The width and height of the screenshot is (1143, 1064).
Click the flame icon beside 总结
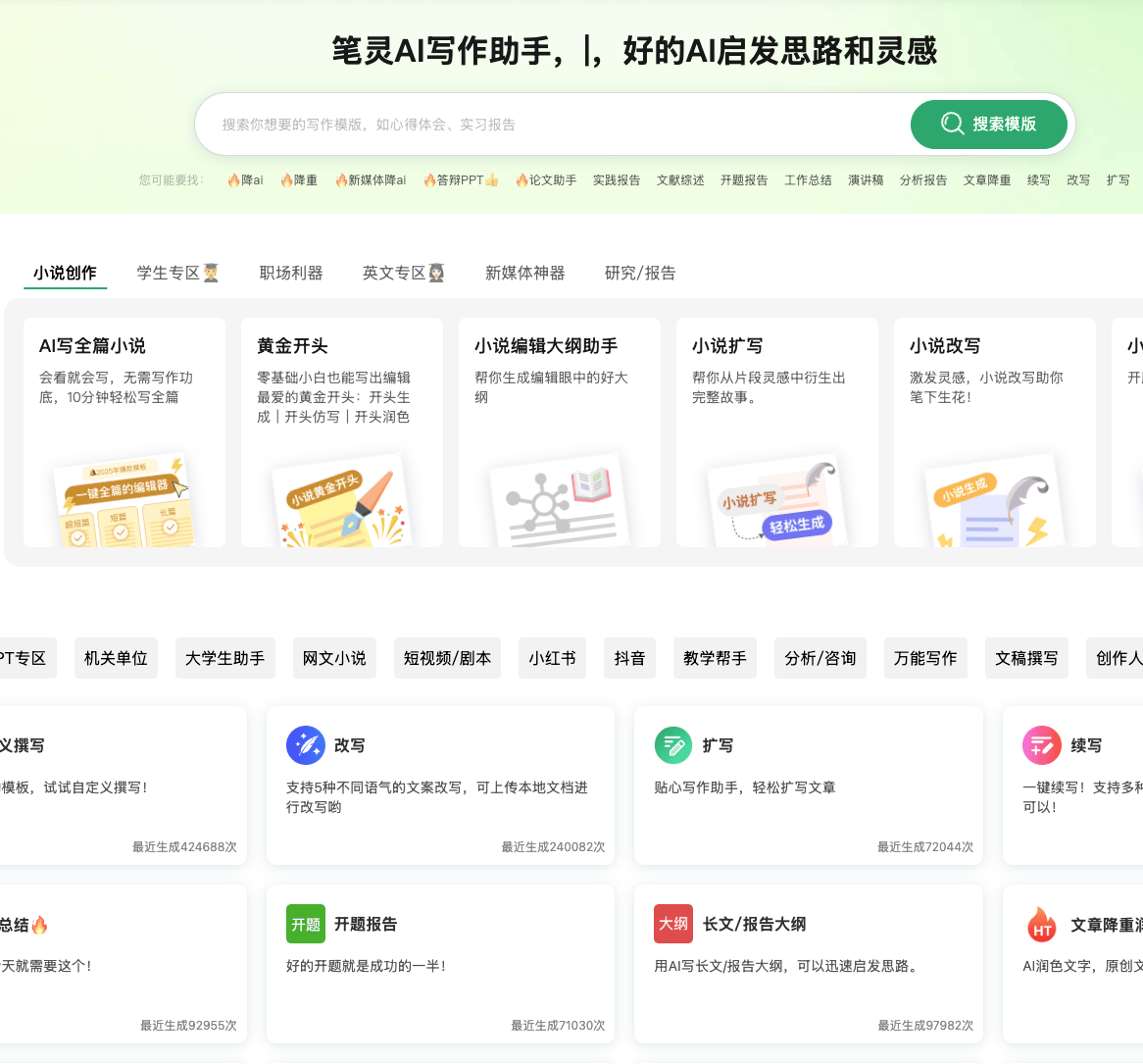[40, 925]
